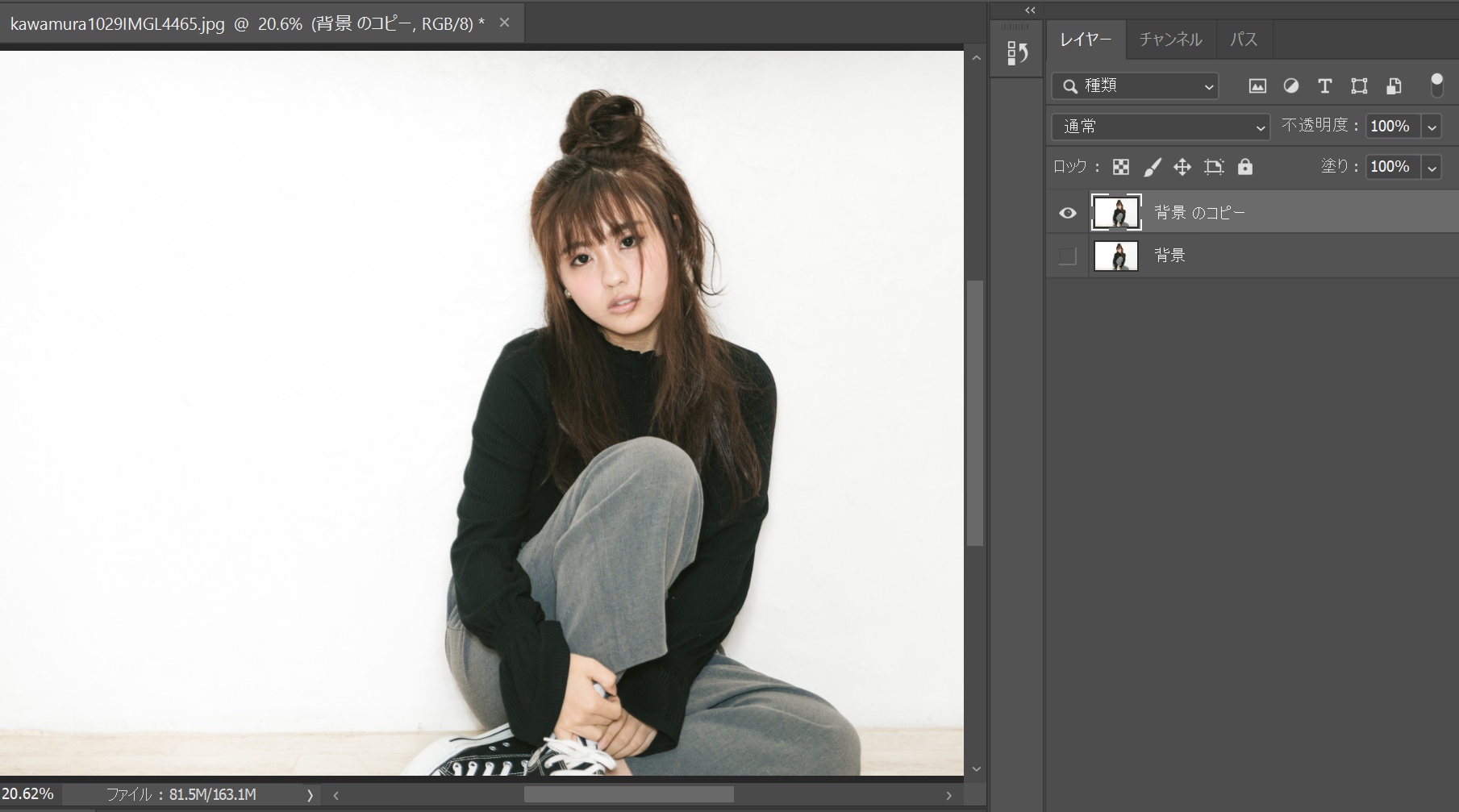The height and width of the screenshot is (812, 1459).
Task: Toggle the layer filtering on/off switch
Action: [x=1436, y=85]
